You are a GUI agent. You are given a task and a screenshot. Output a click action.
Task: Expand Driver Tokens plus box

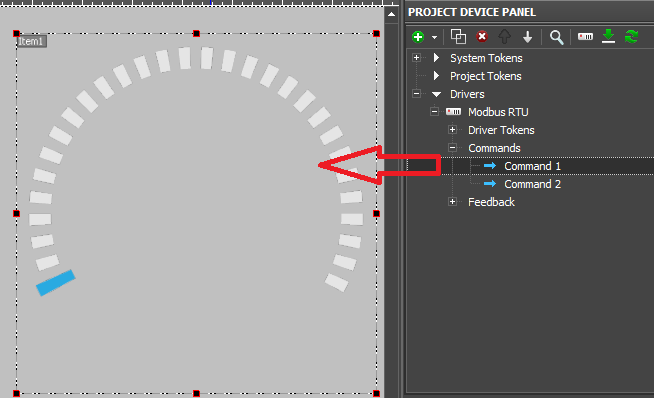(453, 130)
